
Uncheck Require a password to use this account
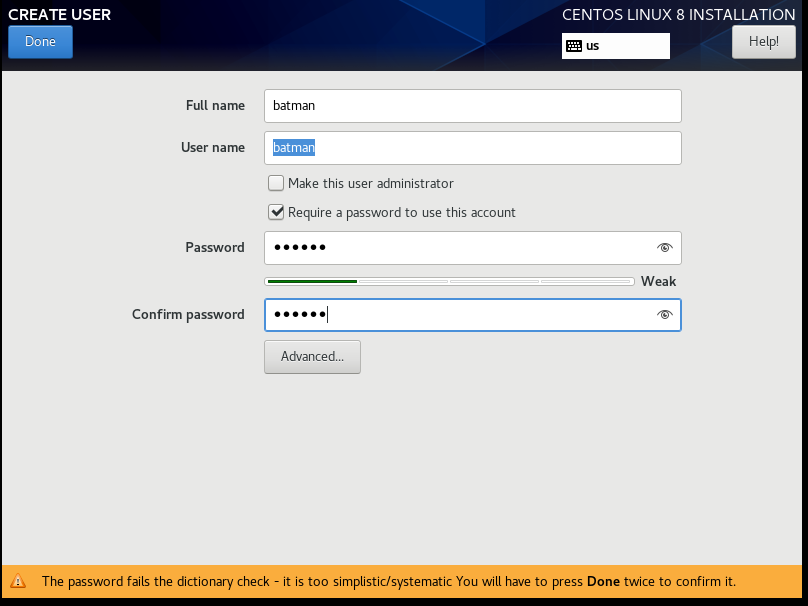[276, 212]
